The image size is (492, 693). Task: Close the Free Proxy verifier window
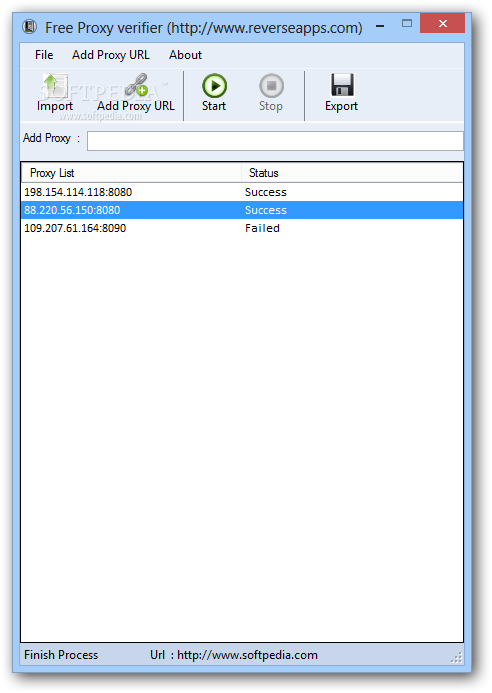click(x=442, y=23)
